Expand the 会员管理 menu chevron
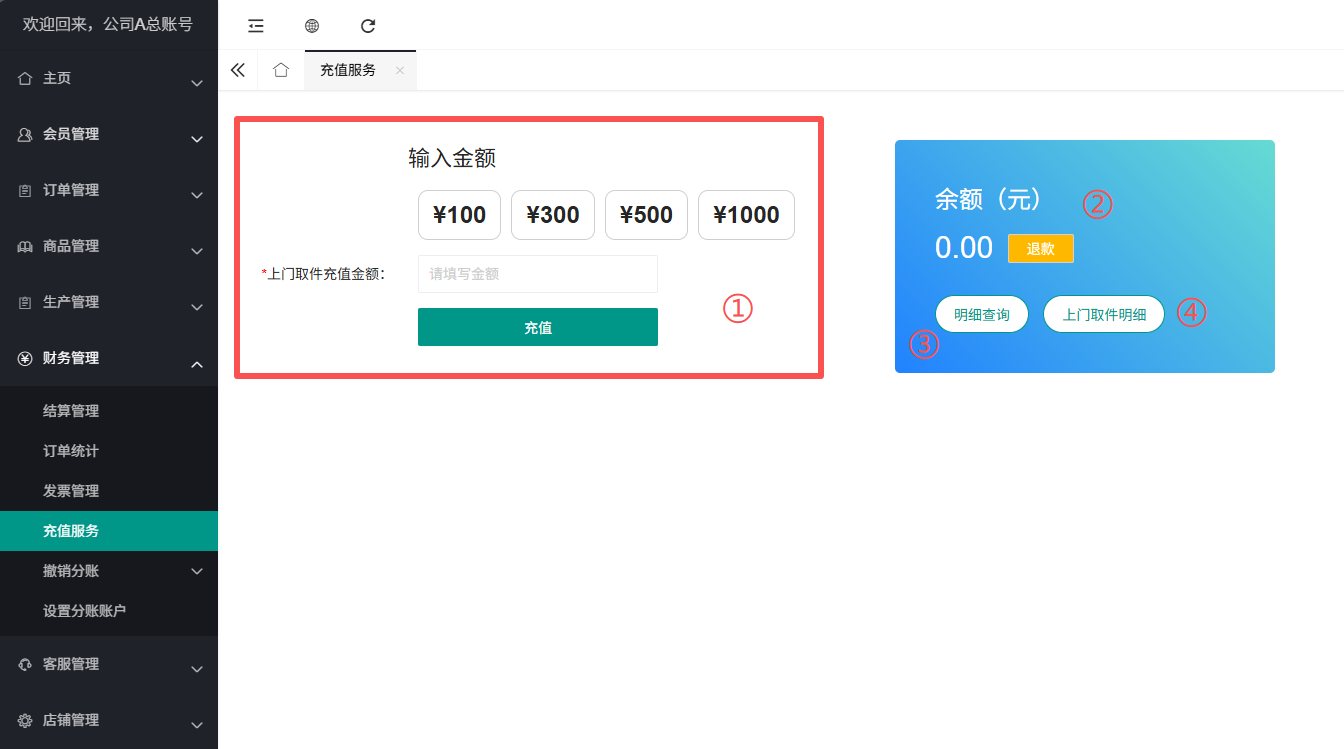 point(197,139)
